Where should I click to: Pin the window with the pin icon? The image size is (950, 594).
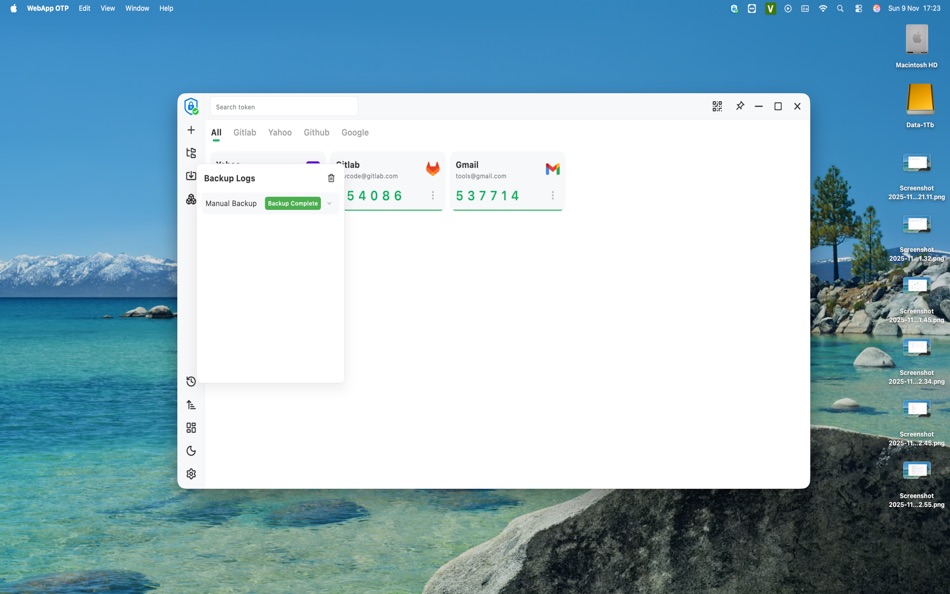coord(740,106)
